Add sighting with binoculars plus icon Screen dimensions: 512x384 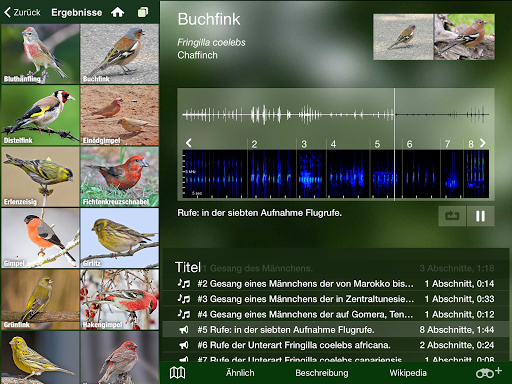tap(489, 372)
